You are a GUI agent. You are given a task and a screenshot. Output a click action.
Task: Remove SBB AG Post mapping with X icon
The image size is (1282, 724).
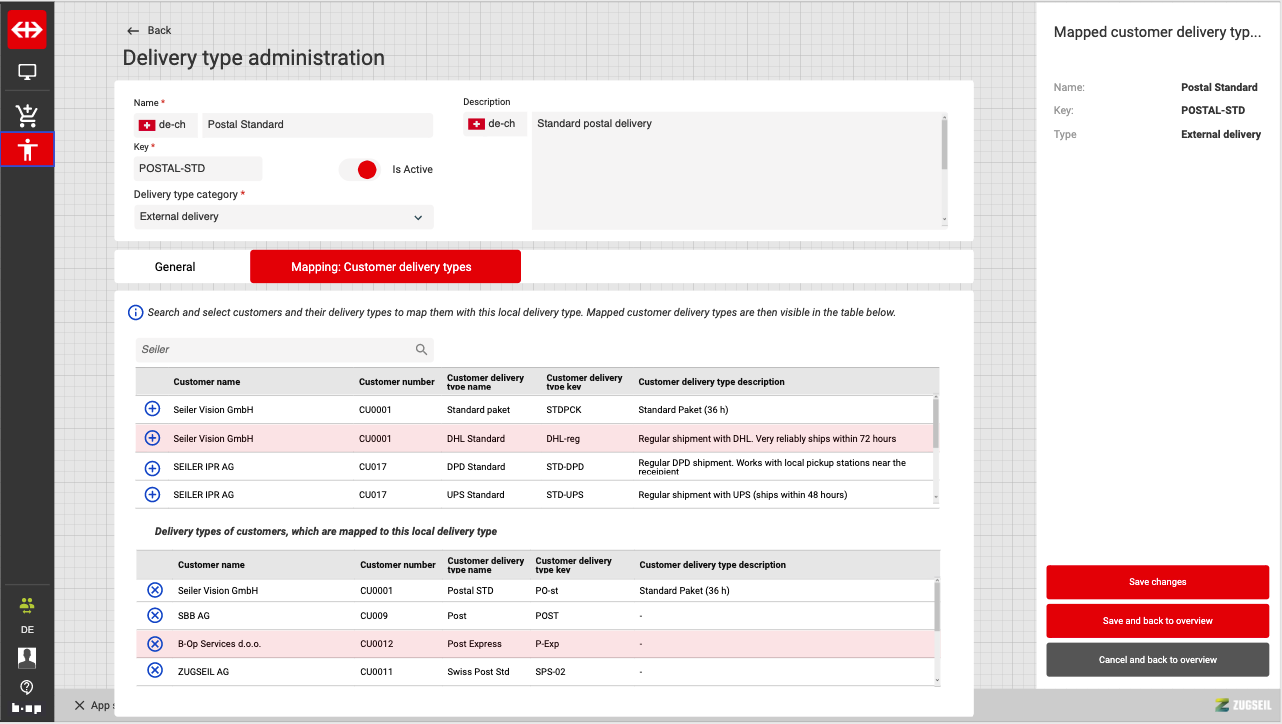(x=155, y=616)
